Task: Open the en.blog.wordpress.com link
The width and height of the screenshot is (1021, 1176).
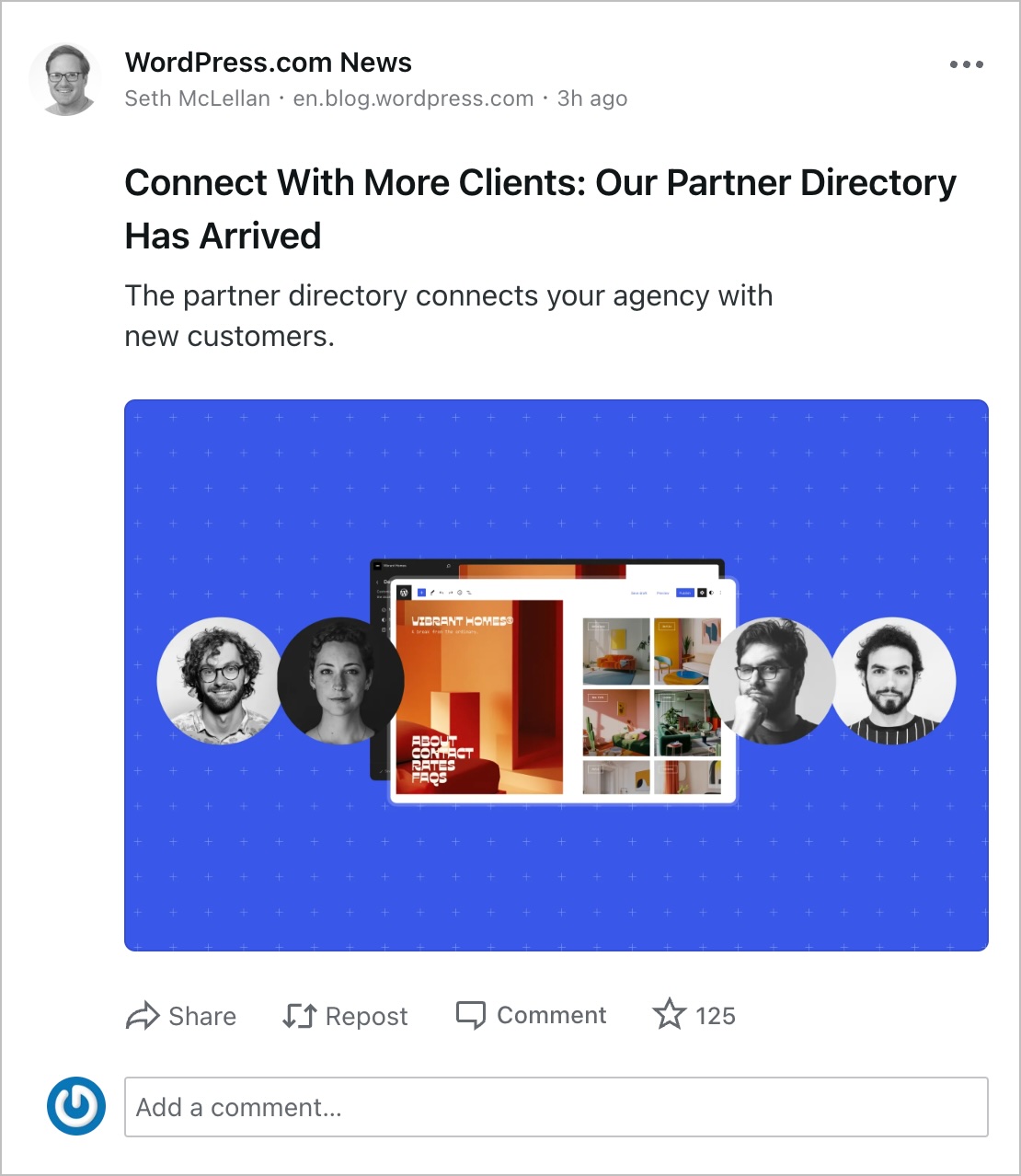Action: 414,98
